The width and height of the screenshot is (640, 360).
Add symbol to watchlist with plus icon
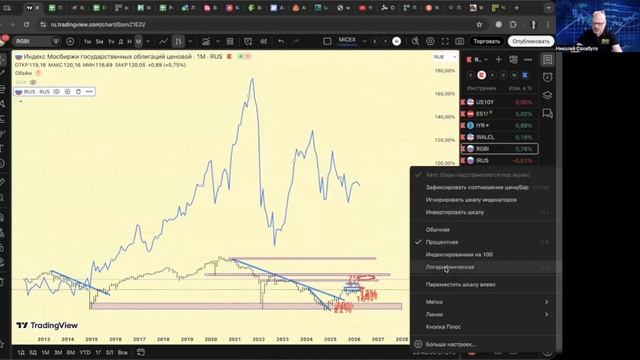pyautogui.click(x=498, y=60)
